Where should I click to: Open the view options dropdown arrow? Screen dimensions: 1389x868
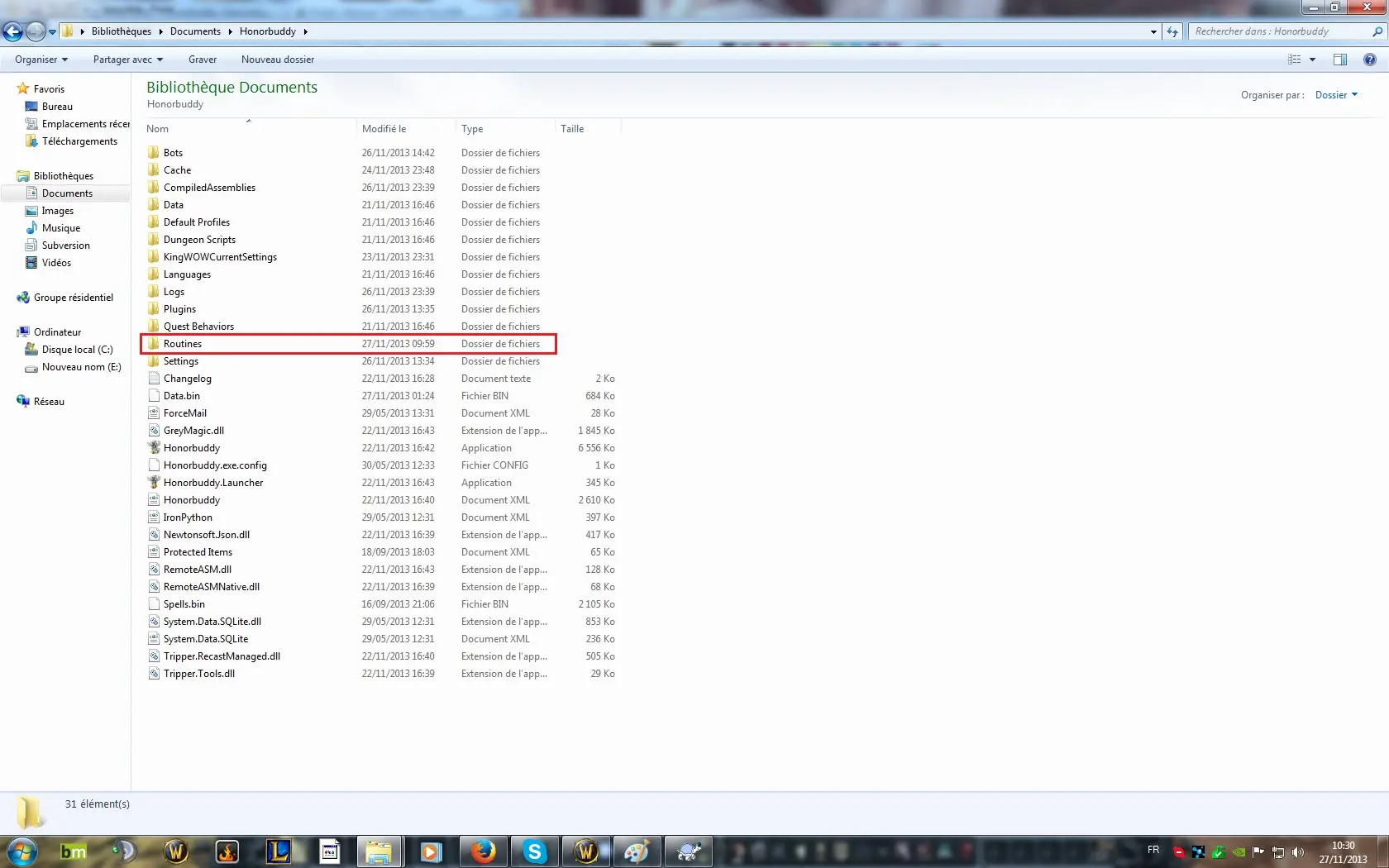tap(1312, 60)
